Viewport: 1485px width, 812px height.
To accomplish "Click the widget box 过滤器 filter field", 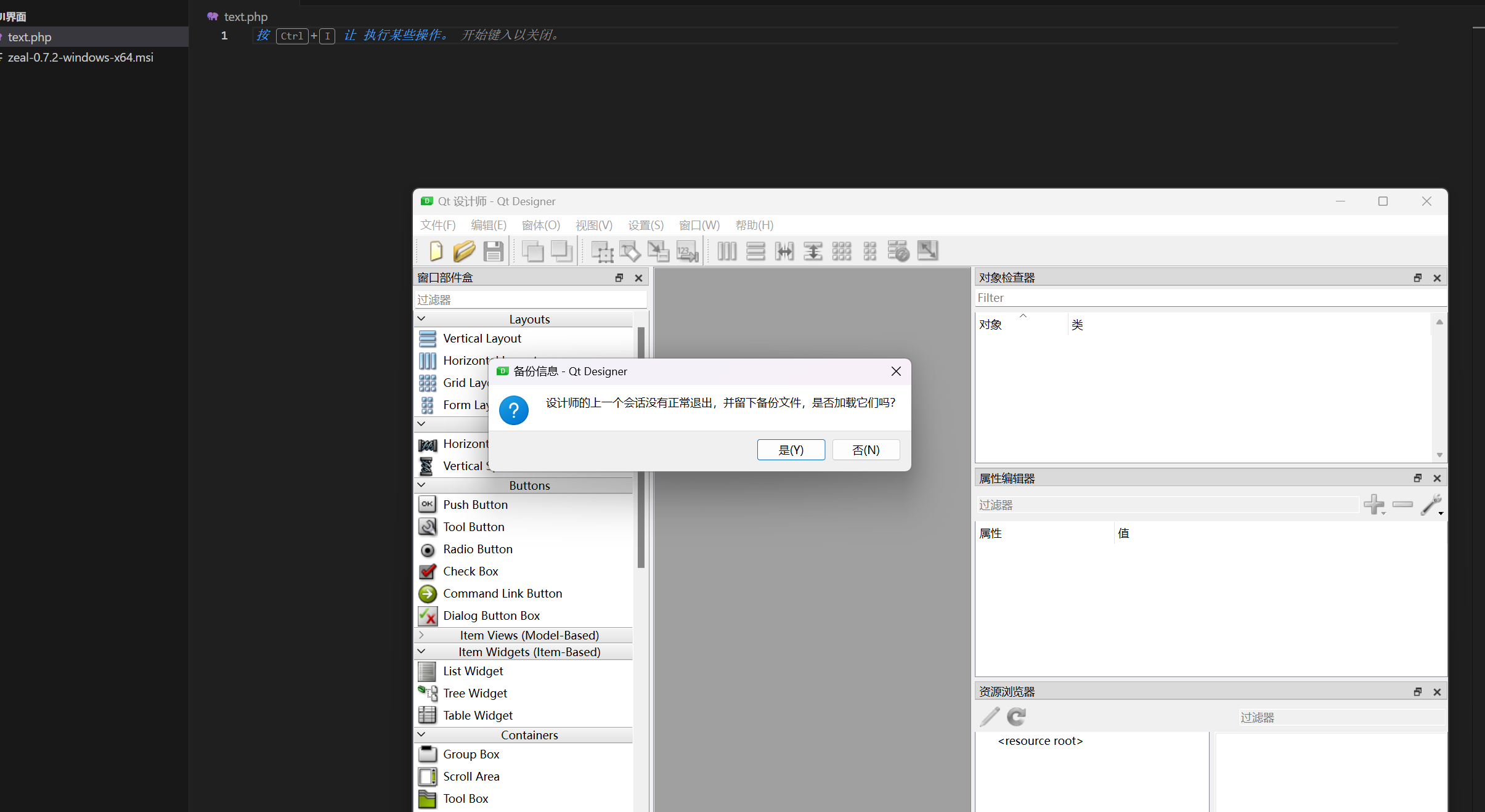I will (530, 300).
